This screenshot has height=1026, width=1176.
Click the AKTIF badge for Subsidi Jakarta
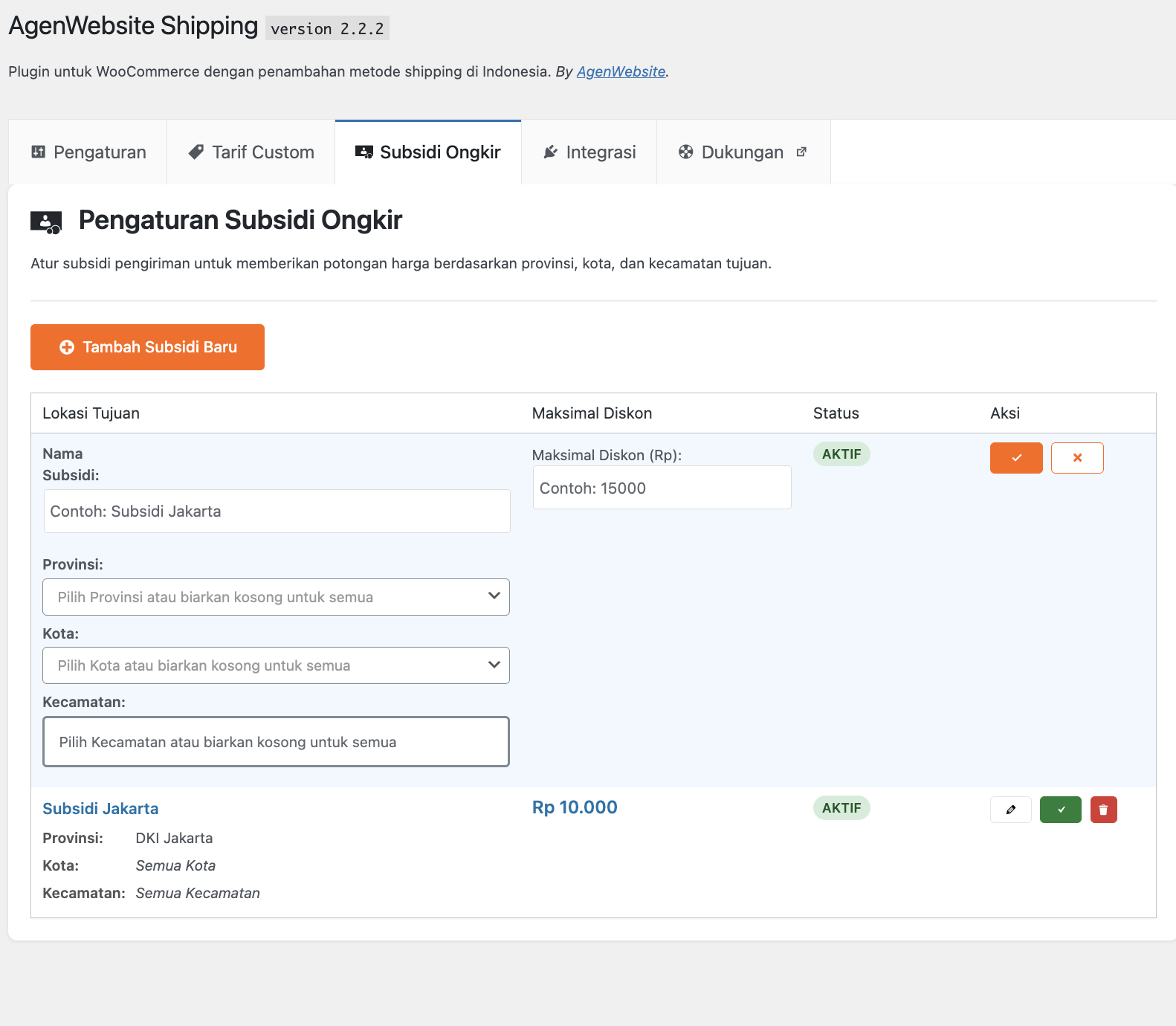(841, 808)
